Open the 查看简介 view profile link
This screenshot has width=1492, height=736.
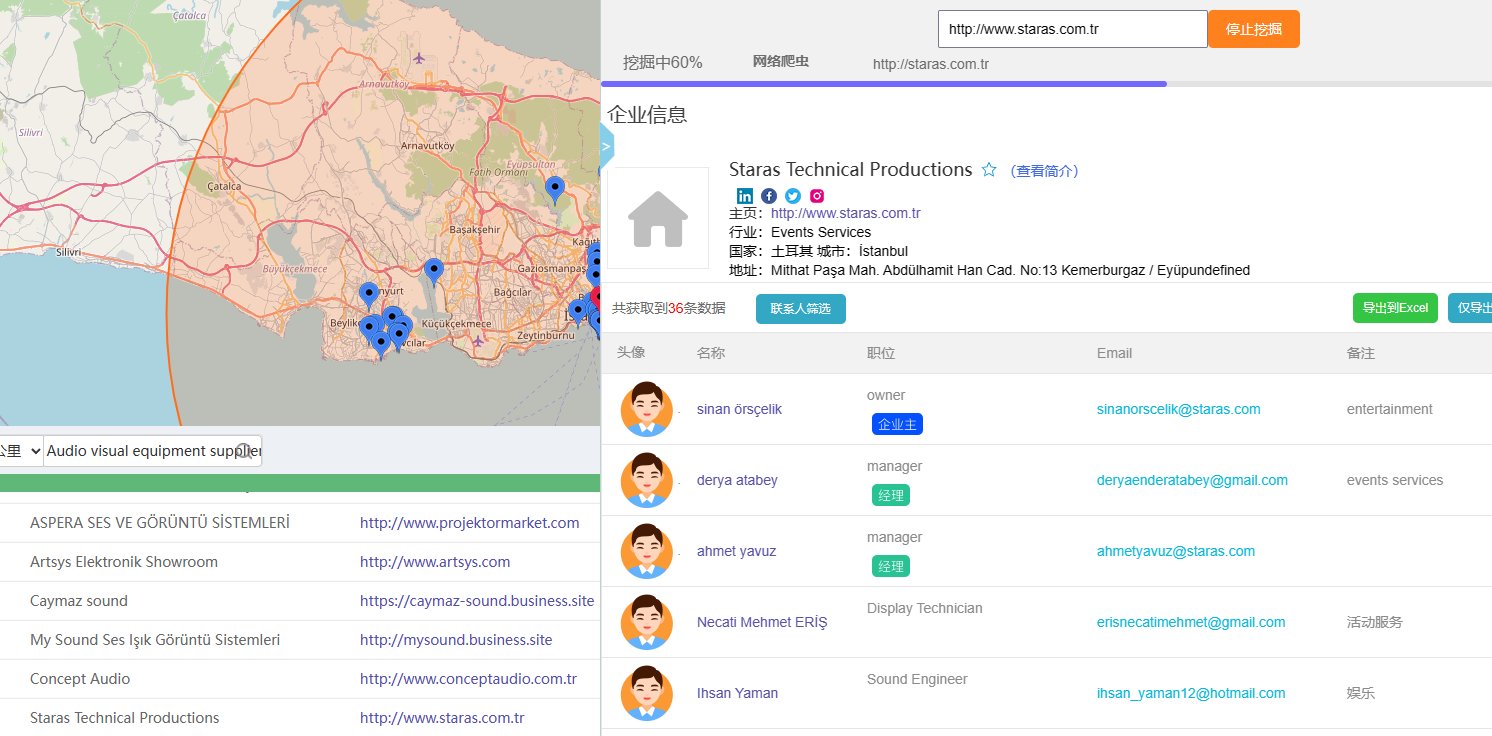[1044, 171]
